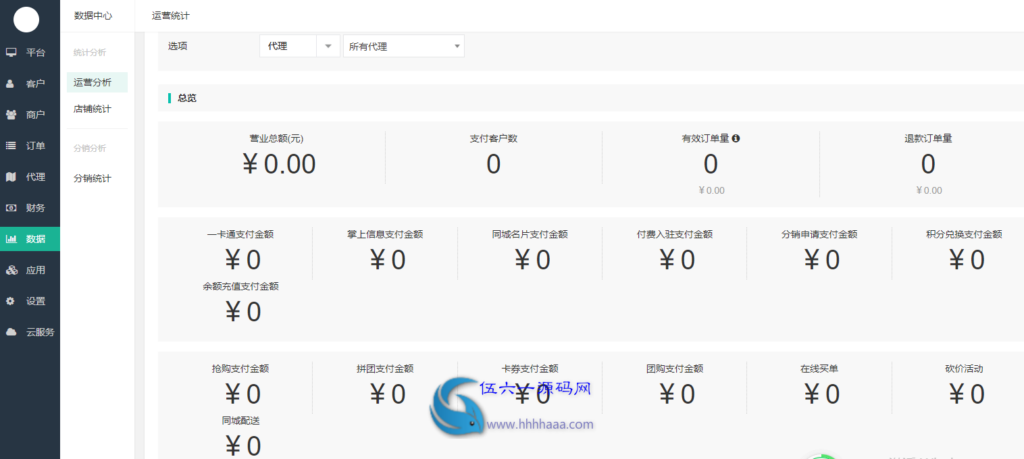
Task: Click the 余额充值支付金额 label
Action: 241,286
